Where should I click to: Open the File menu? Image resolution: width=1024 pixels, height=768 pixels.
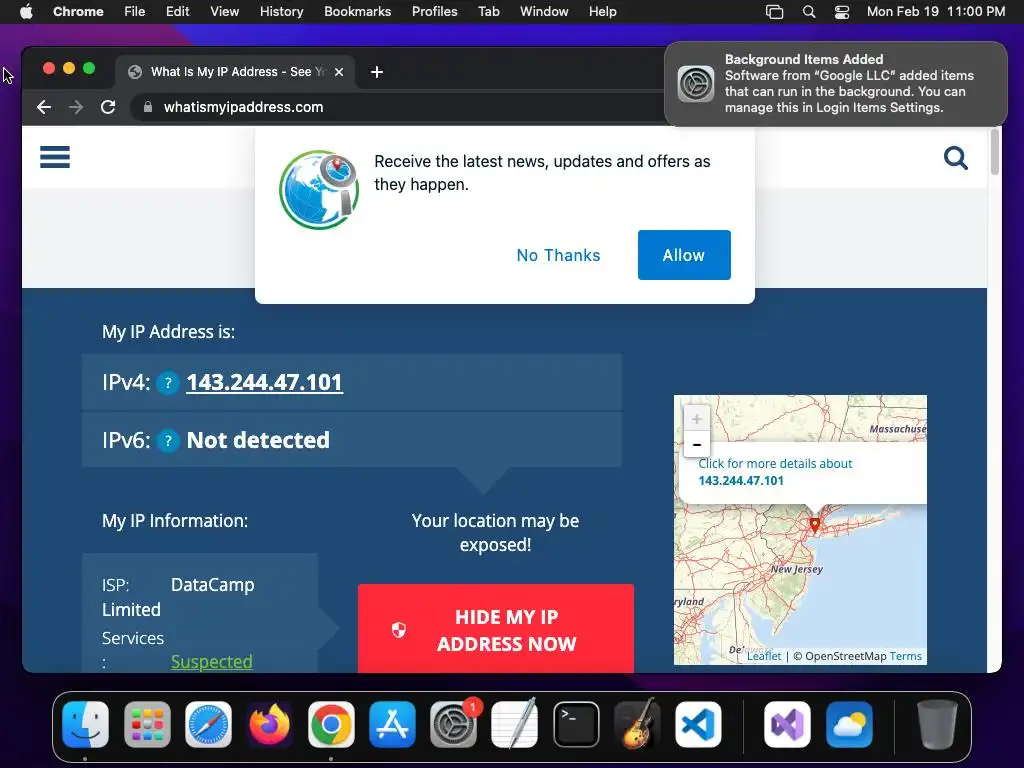135,12
